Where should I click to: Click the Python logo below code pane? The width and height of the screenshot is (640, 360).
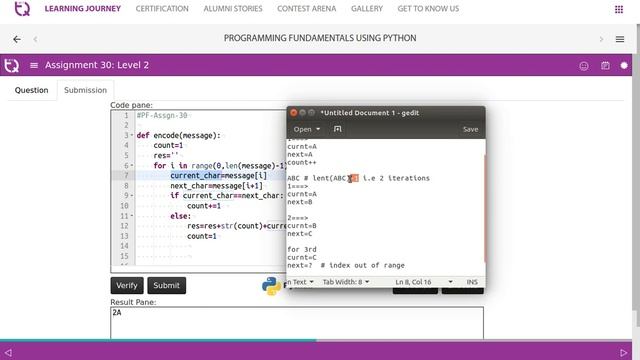271,286
